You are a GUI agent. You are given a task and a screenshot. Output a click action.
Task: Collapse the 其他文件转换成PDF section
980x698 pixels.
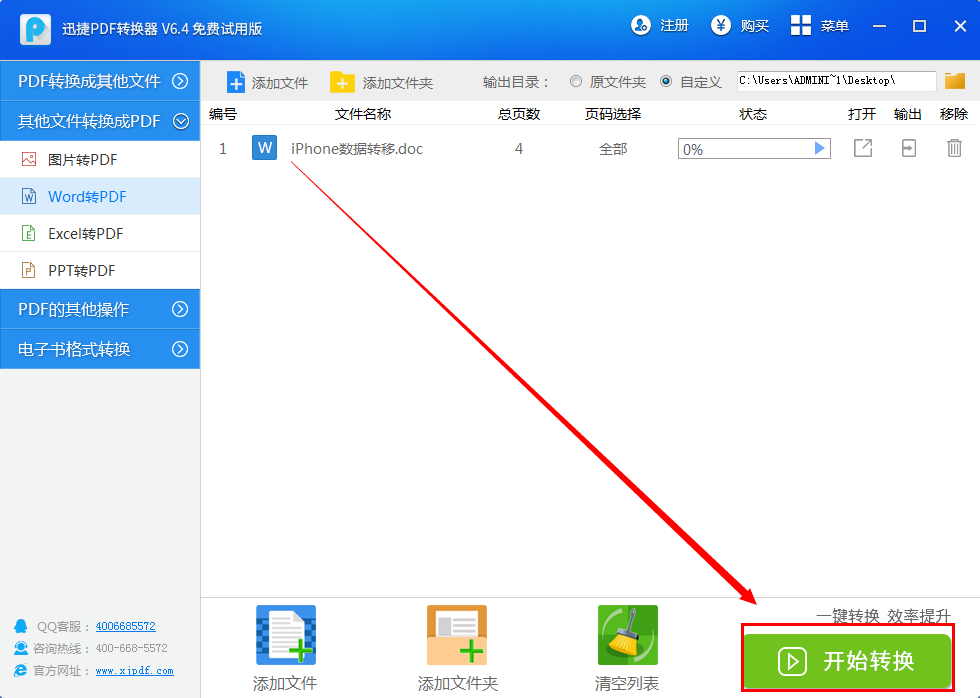100,121
